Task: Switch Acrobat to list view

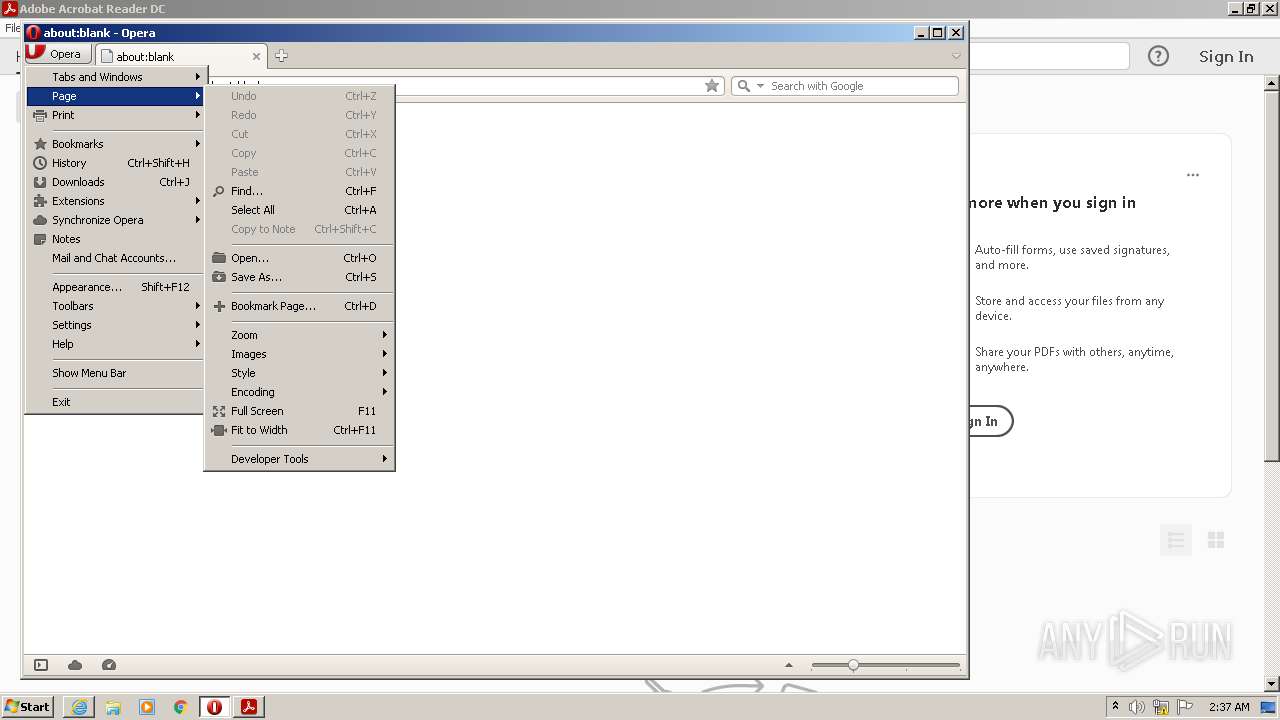Action: click(x=1176, y=541)
